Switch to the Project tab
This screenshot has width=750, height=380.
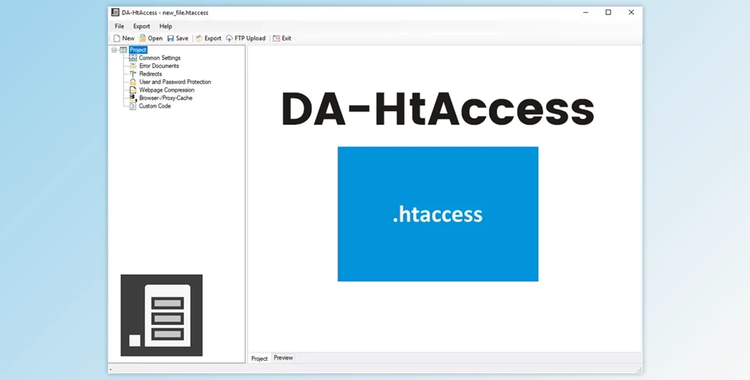(259, 358)
